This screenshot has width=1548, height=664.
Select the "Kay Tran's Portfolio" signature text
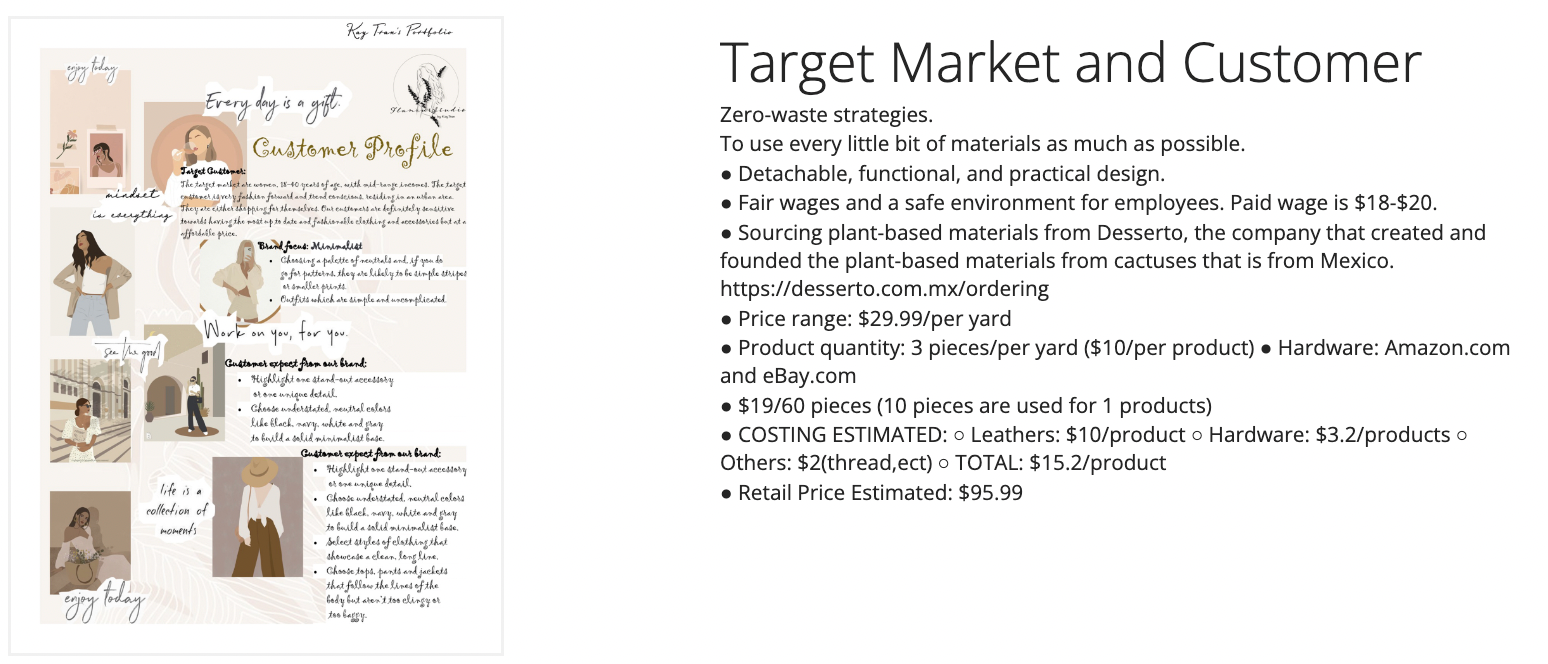(399, 31)
